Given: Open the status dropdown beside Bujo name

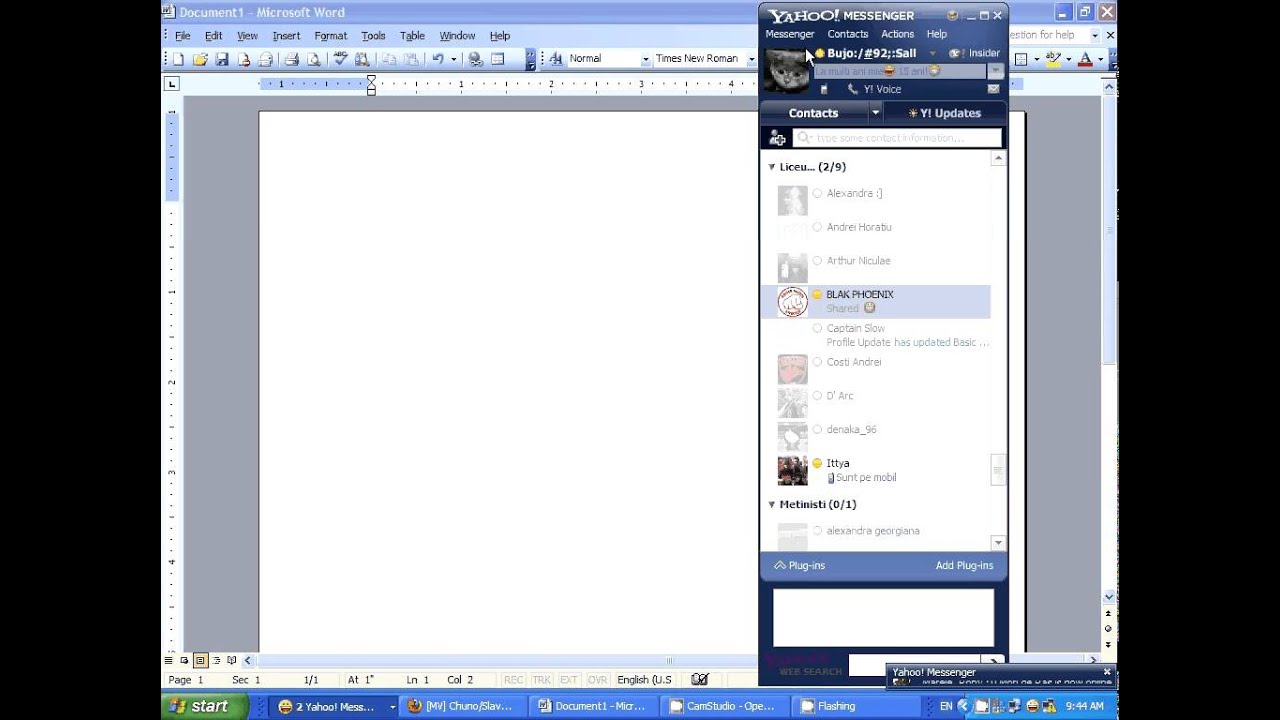Looking at the screenshot, I should tap(932, 53).
